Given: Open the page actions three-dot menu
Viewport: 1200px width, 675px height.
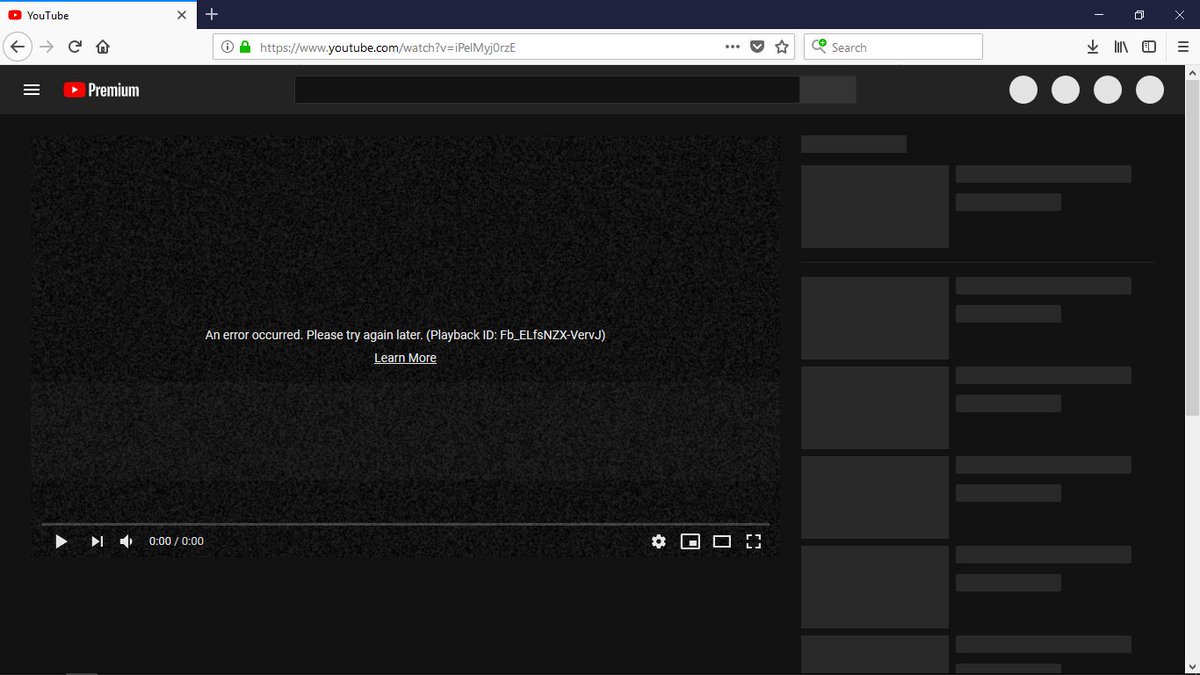Looking at the screenshot, I should 732,47.
